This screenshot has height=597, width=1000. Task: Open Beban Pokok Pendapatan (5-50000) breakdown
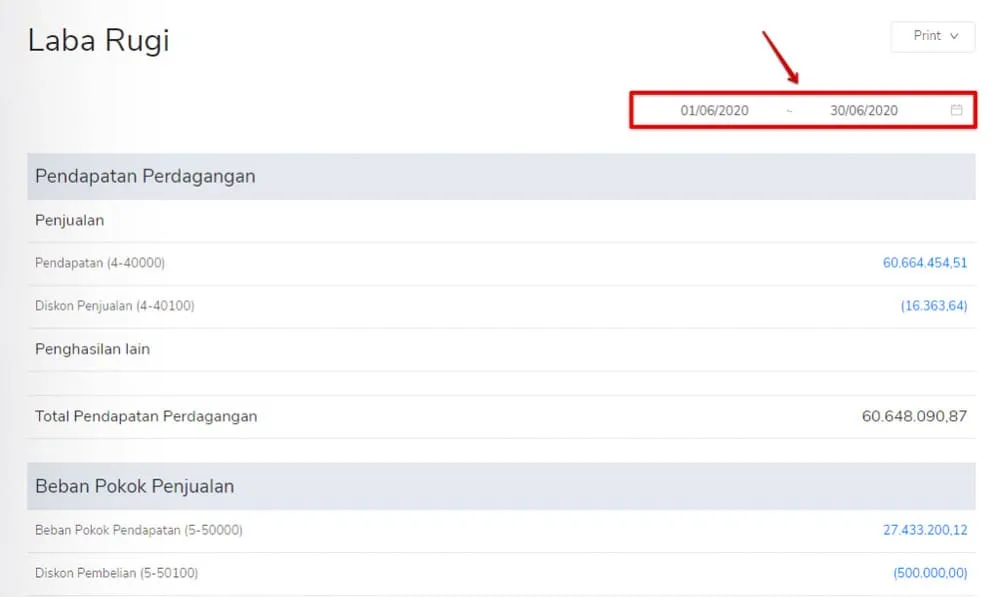coord(926,530)
